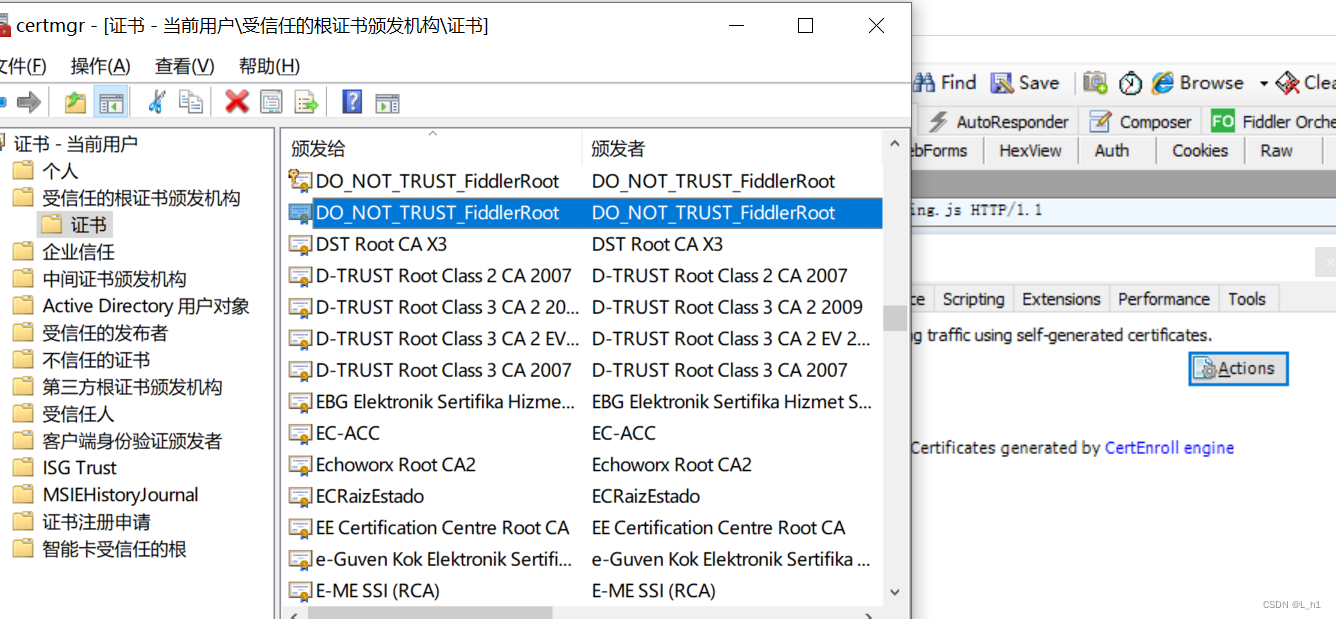This screenshot has width=1336, height=619.
Task: Click the CertEnroll engine link
Action: 1169,448
